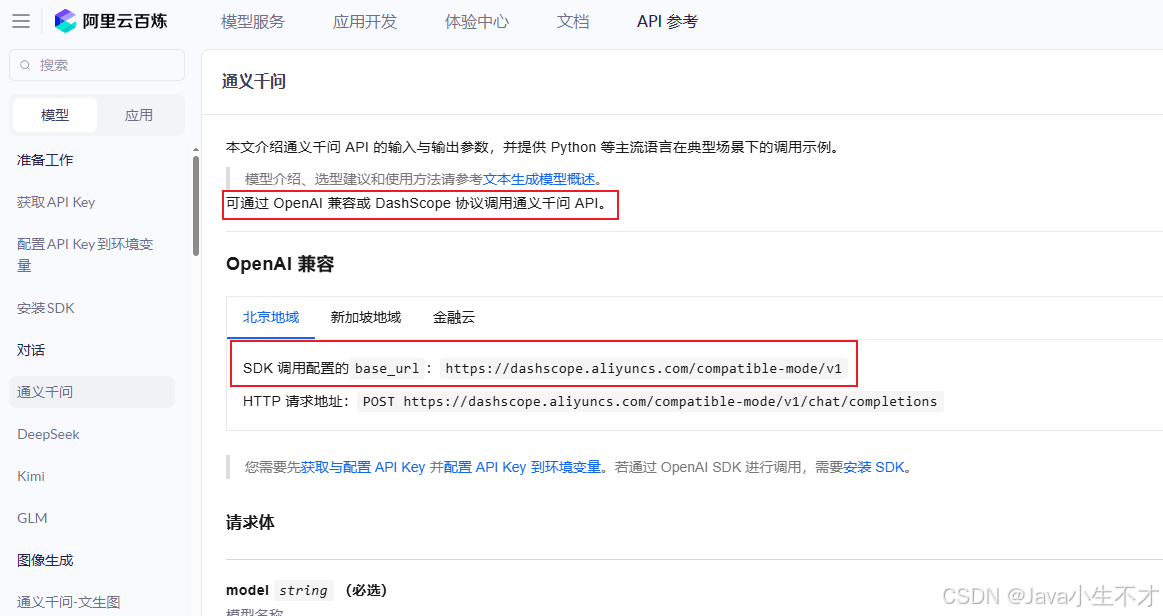Open 文档 in top navigation
Screen dimensions: 1163x616
(573, 21)
